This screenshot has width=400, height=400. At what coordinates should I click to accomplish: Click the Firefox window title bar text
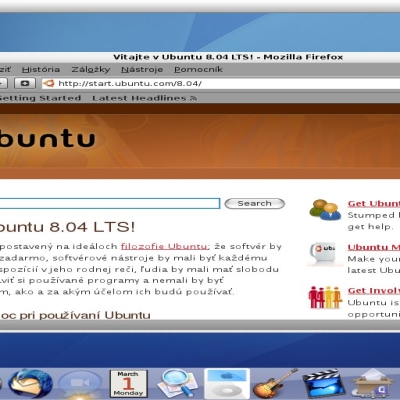coord(228,57)
